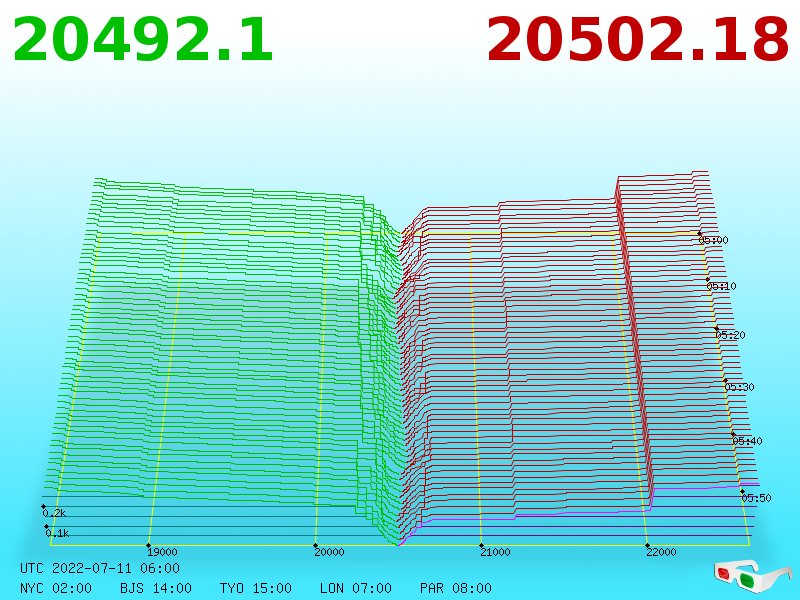The width and height of the screenshot is (800, 600).
Task: Click the 05:00 time axis marker
Action: [x=714, y=240]
